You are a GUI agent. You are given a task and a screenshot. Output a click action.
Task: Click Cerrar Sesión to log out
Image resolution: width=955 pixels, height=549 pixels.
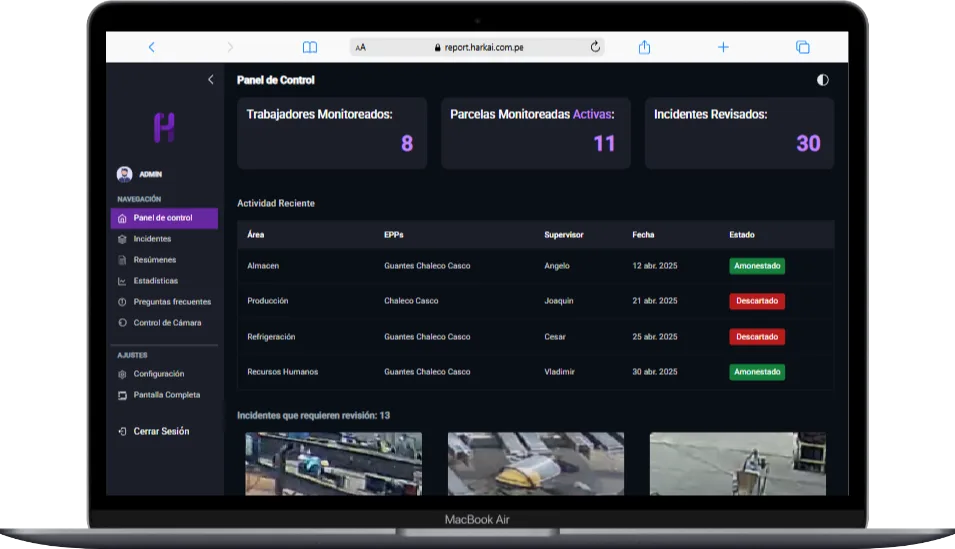[161, 431]
